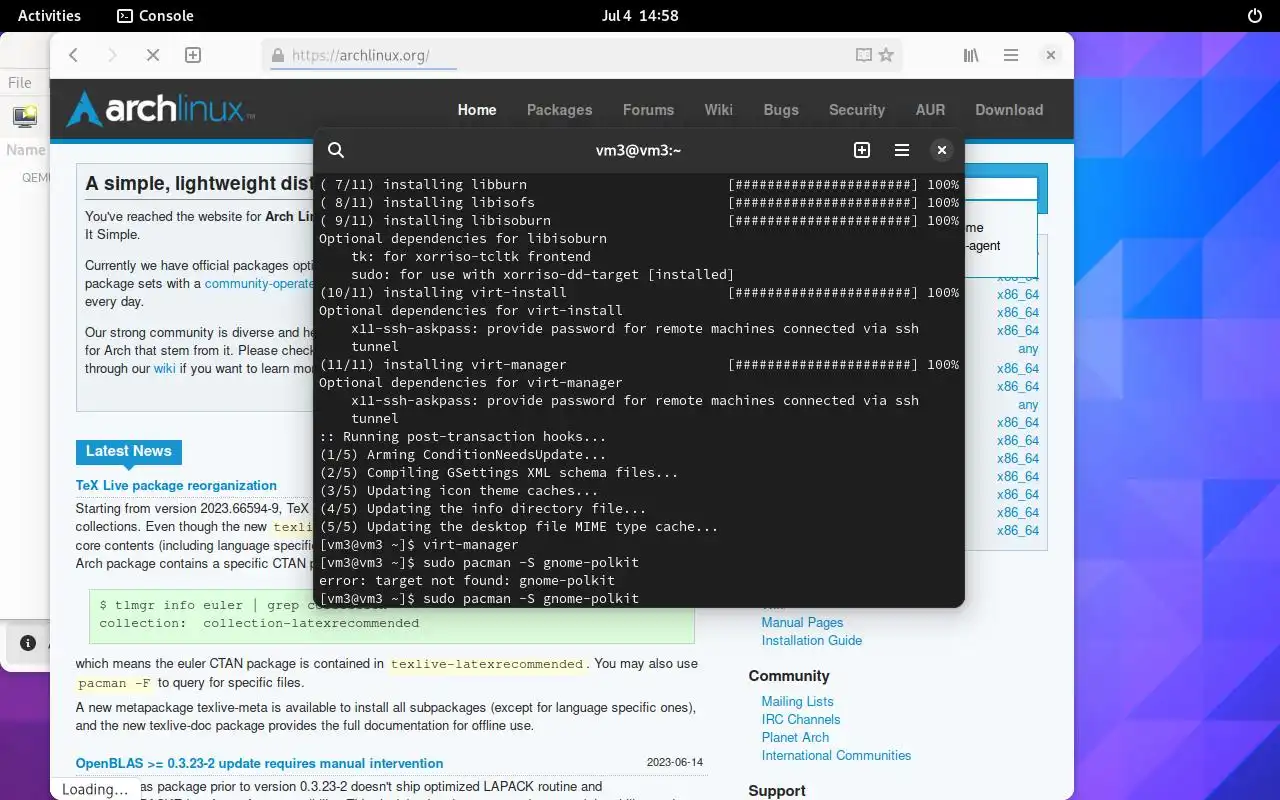This screenshot has width=1280, height=800.
Task: Click the clock showing Jul 4 14:58
Action: [640, 16]
